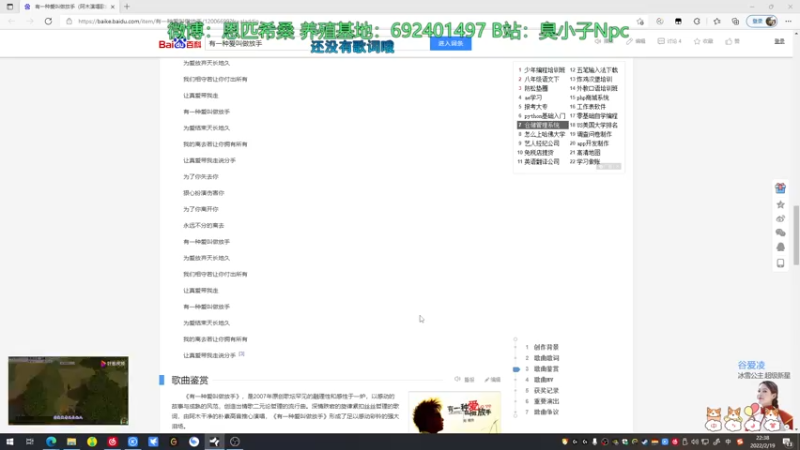Jump to 重要演出 in contents
This screenshot has height=450, width=800.
tap(546, 401)
